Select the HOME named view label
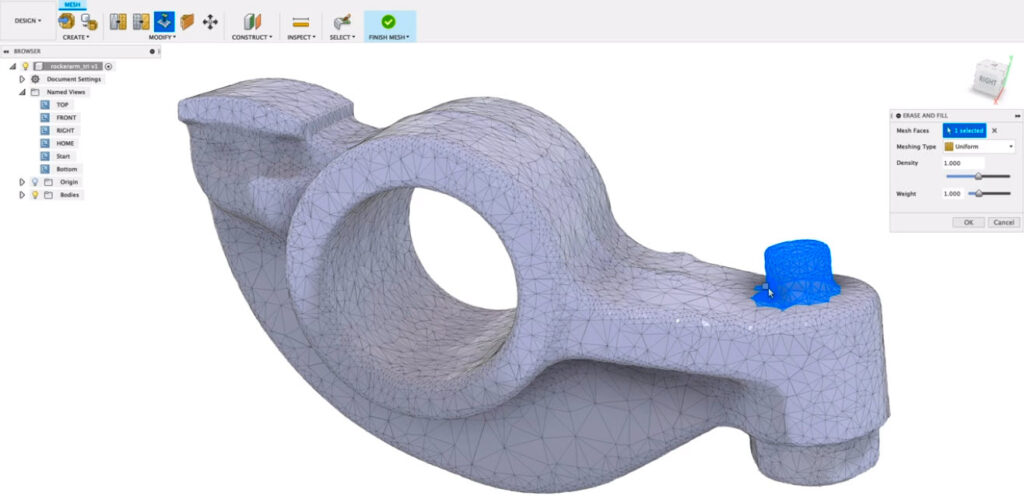 click(x=65, y=144)
